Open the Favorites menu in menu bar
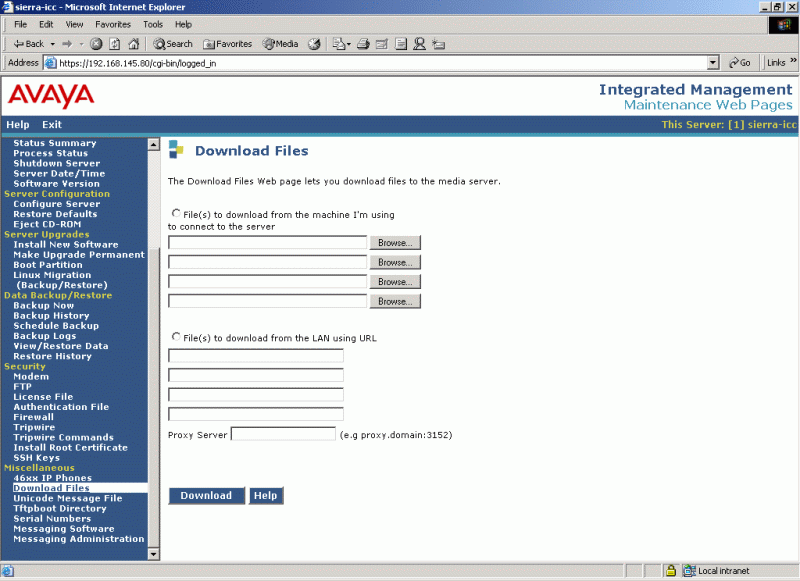The image size is (800, 581). coord(112,24)
